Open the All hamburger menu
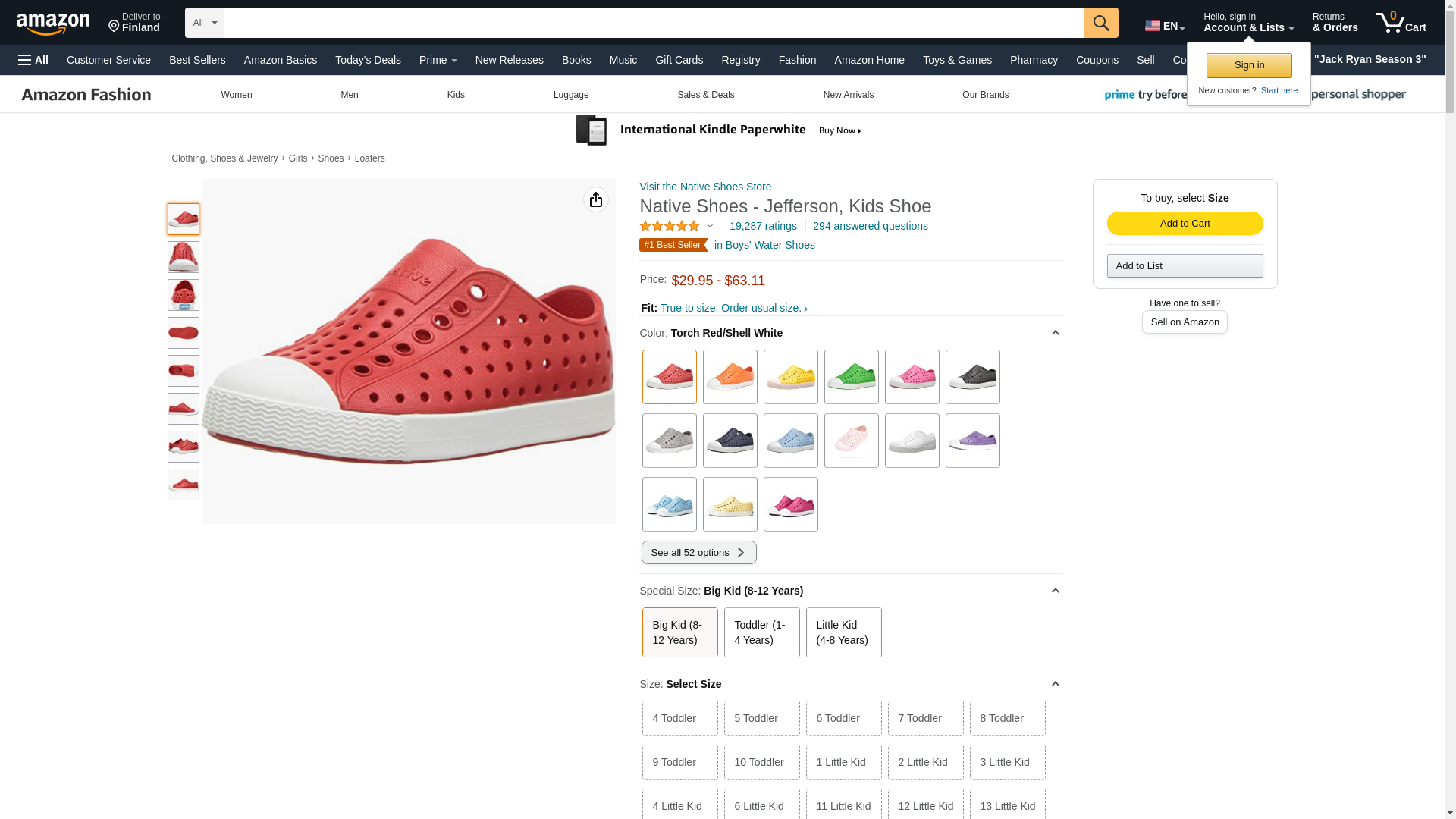1456x819 pixels. tap(33, 60)
